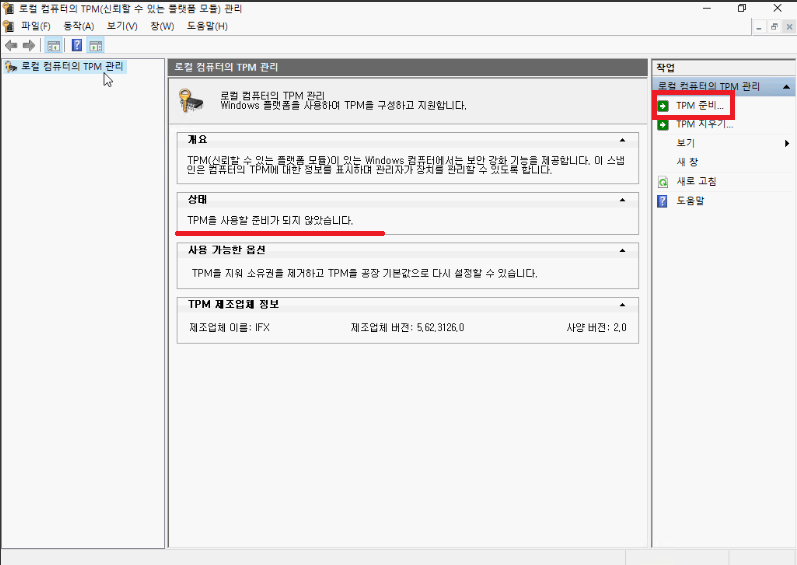Click the 새로 고침 action
Image resolution: width=797 pixels, height=565 pixels.
point(696,181)
